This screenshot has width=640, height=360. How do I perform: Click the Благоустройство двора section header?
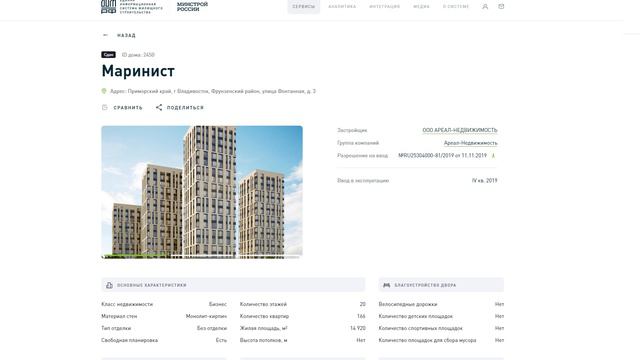[441, 285]
